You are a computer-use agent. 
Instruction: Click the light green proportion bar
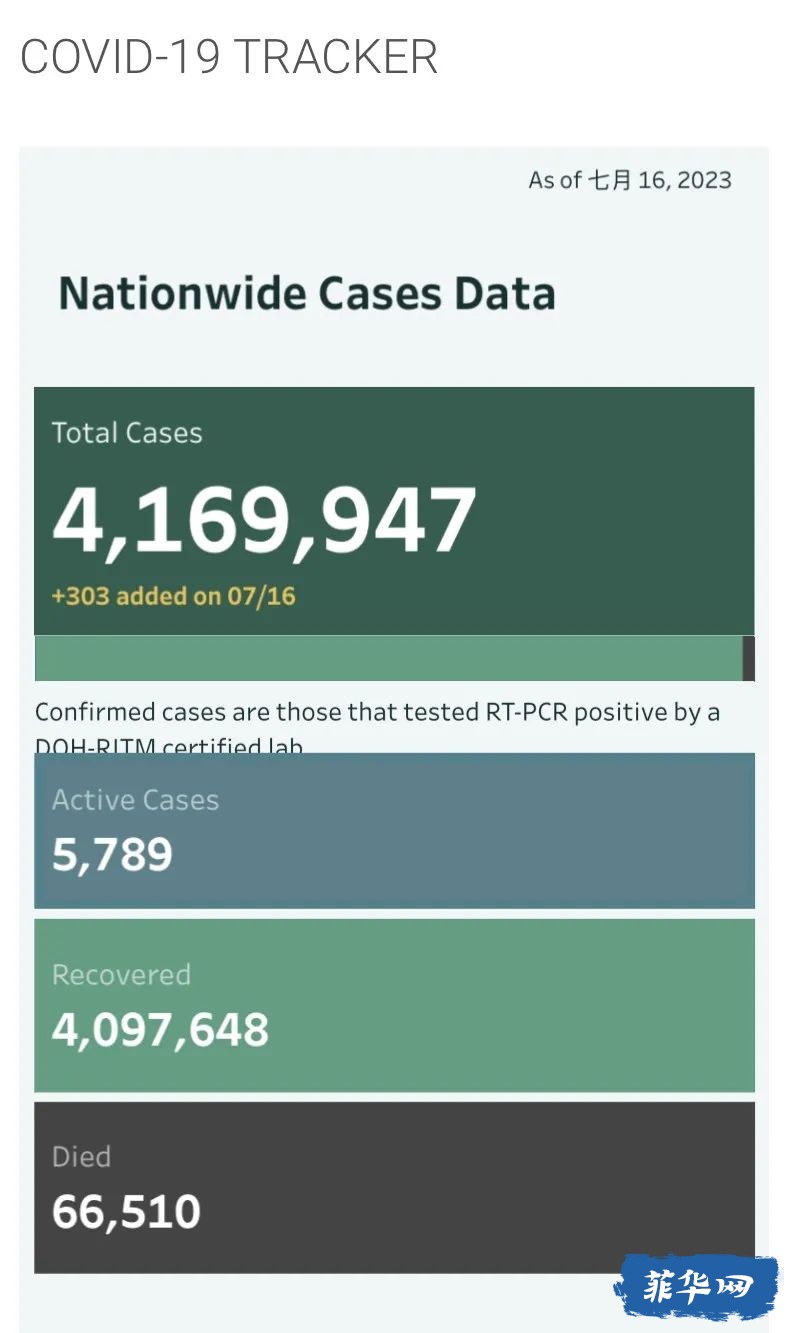click(x=389, y=658)
